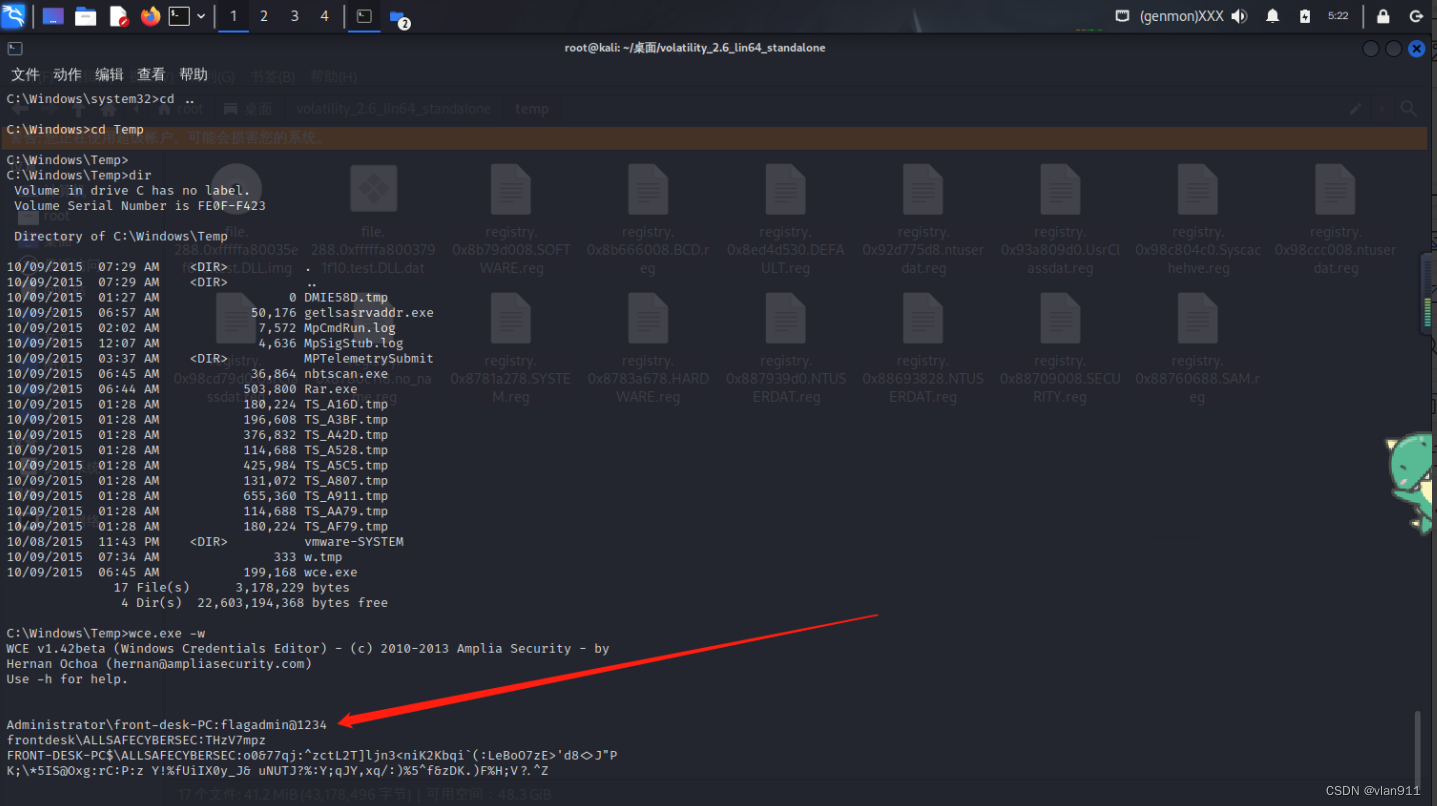Screen dimensions: 1437x806
Task: Open the 文件 menu
Action: click(x=25, y=75)
